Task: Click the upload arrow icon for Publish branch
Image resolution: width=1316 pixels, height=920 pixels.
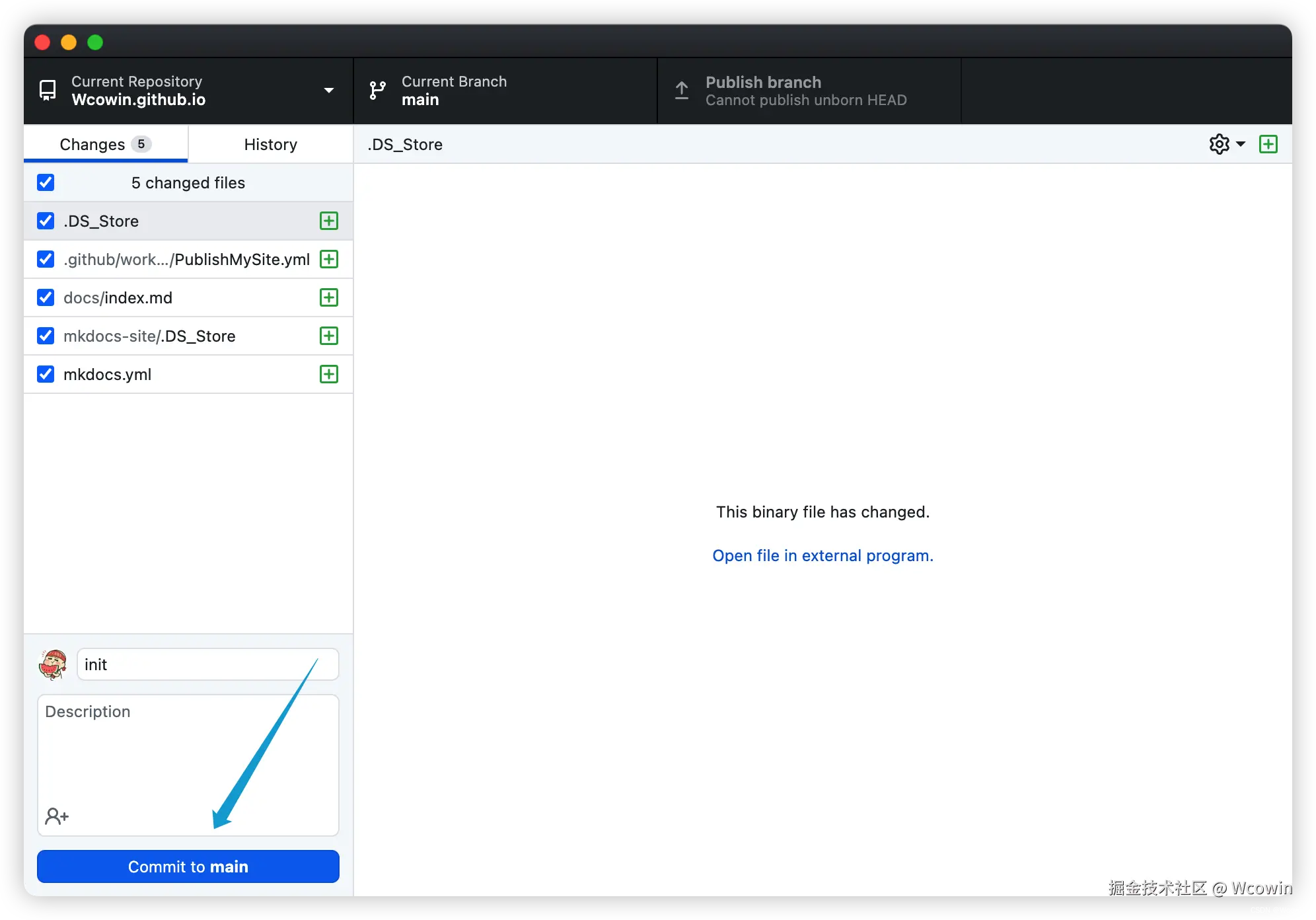Action: pos(682,91)
